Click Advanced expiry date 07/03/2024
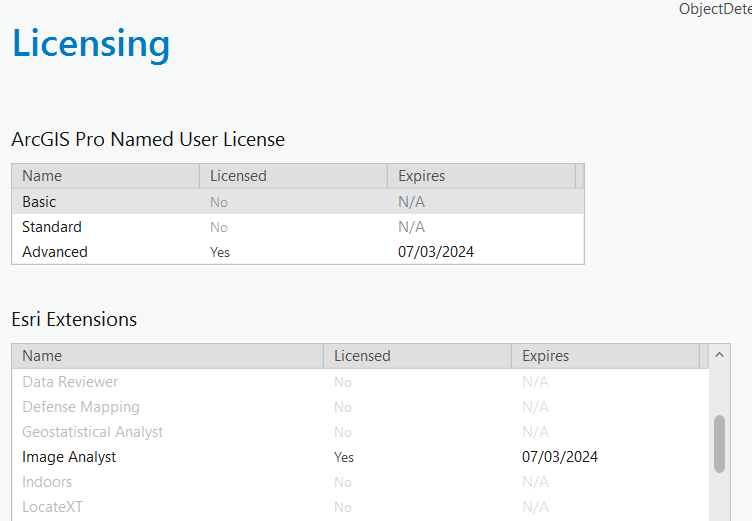752x521 pixels. click(436, 252)
